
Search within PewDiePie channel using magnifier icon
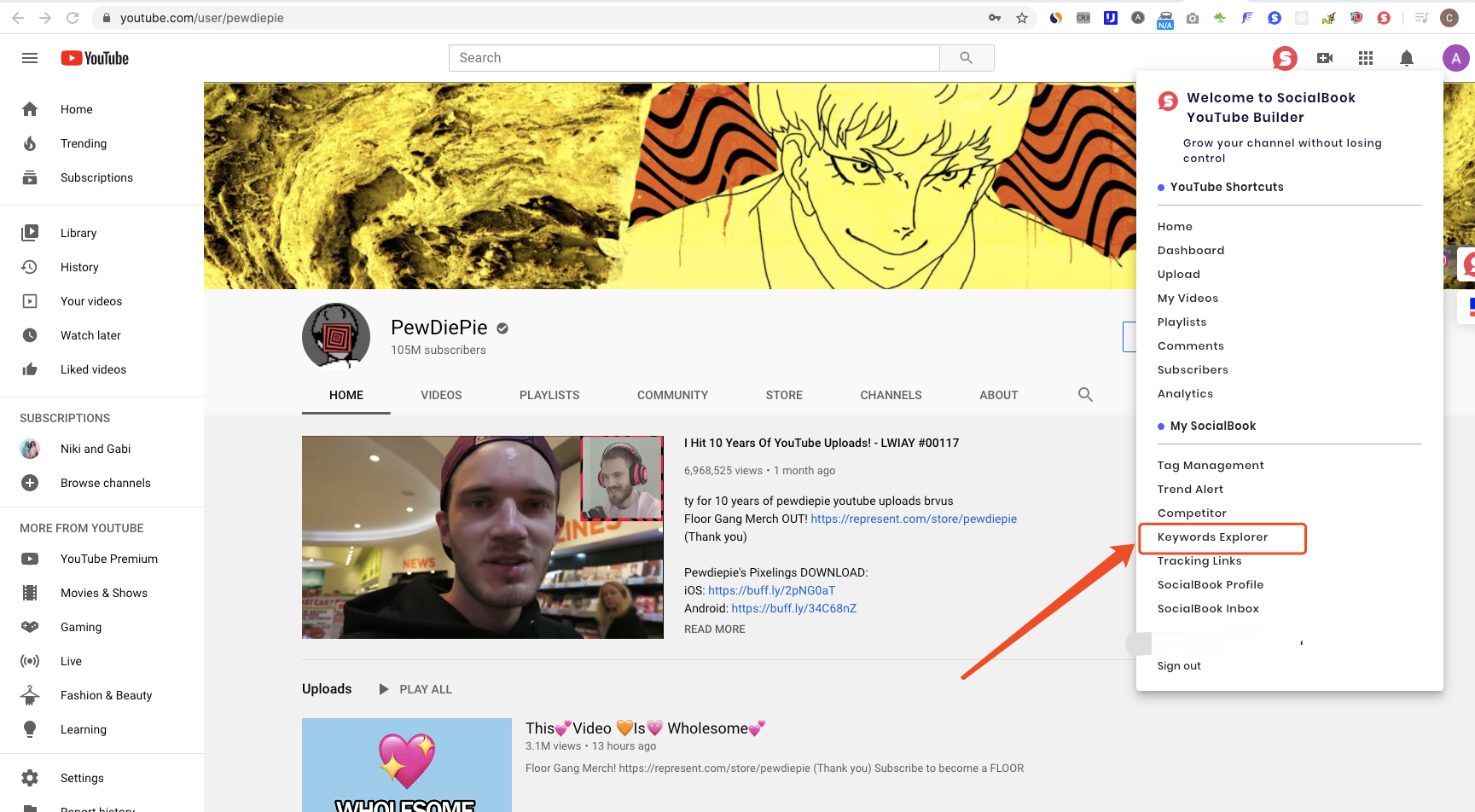click(1085, 395)
